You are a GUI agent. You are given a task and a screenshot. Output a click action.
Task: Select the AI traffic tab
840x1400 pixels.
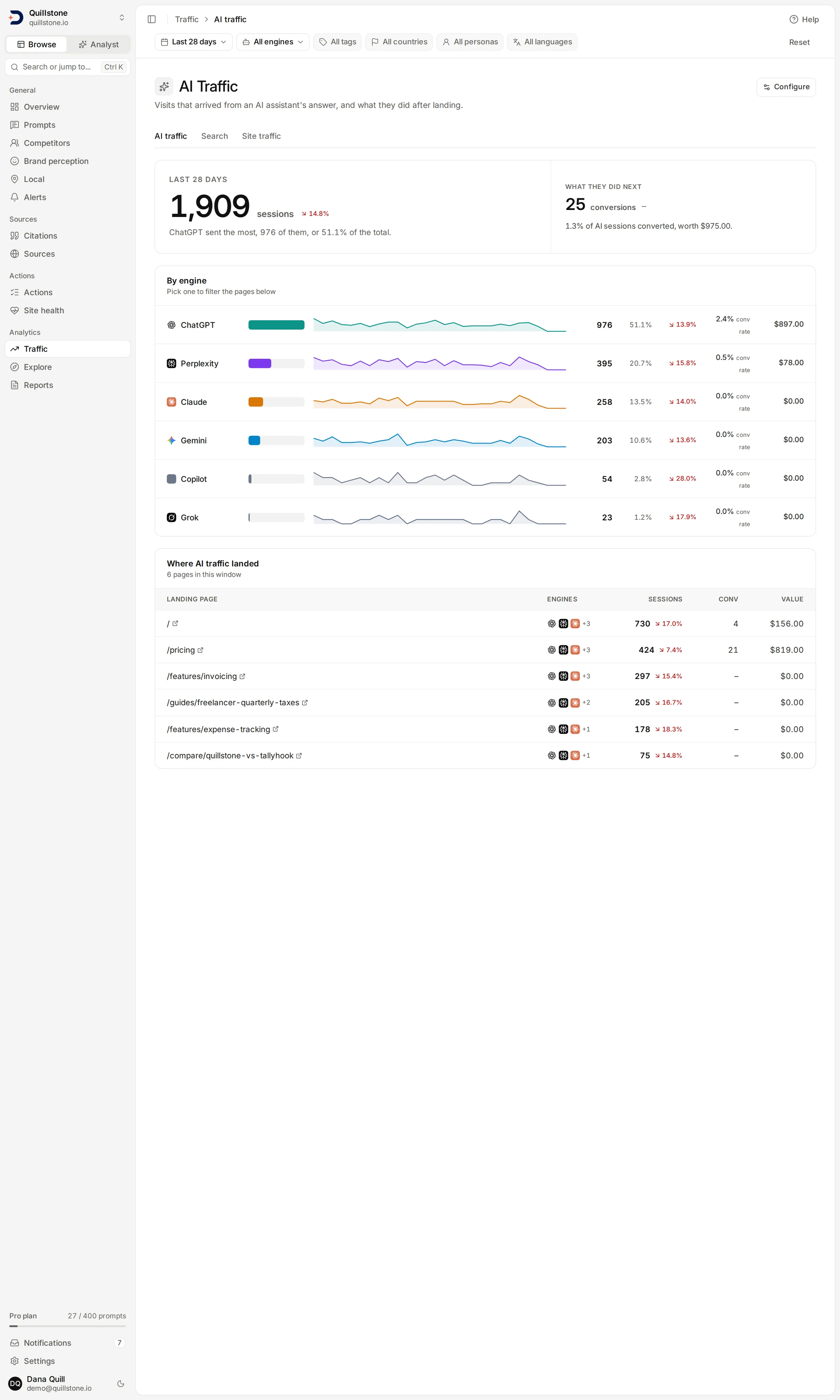tap(171, 136)
